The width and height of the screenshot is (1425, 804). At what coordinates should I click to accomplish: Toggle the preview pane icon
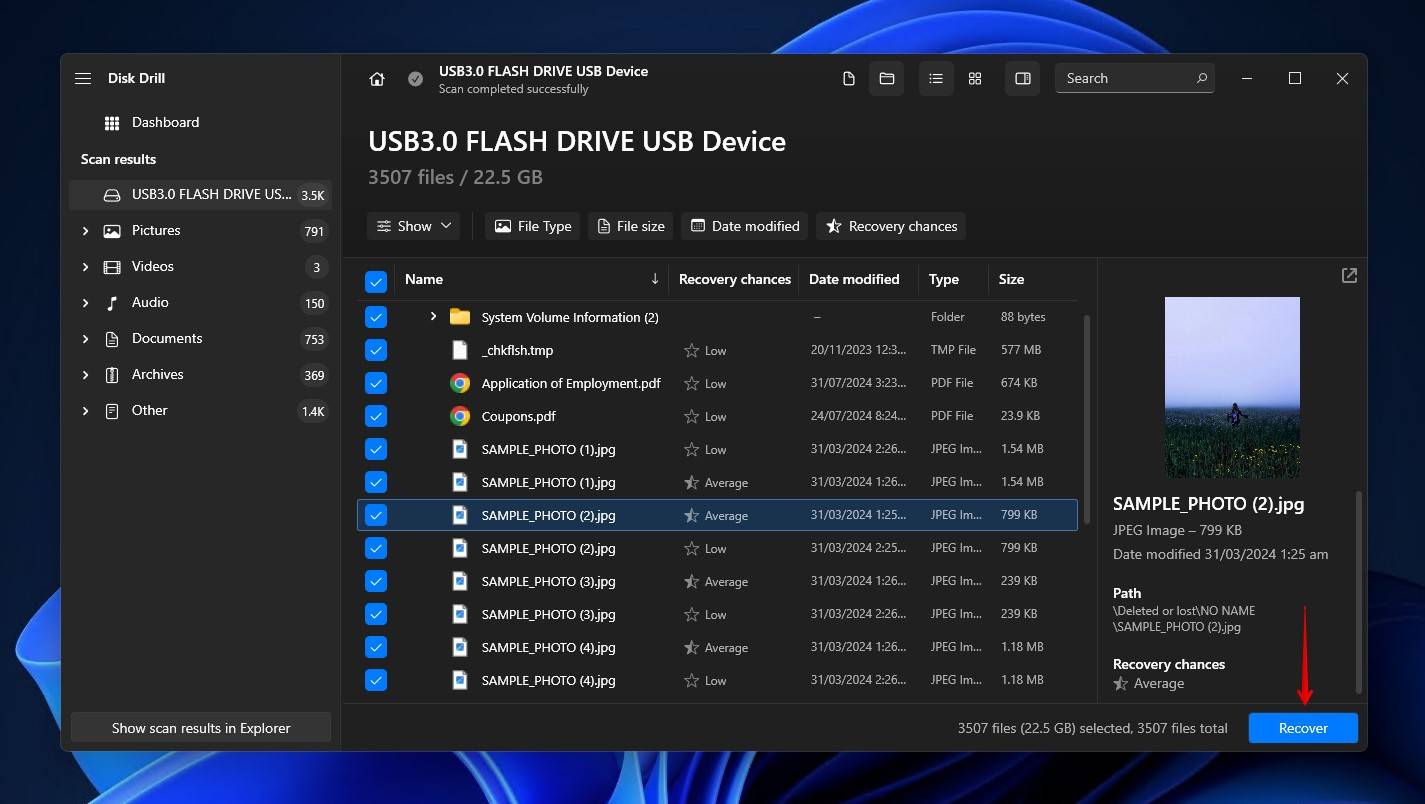click(x=1022, y=78)
